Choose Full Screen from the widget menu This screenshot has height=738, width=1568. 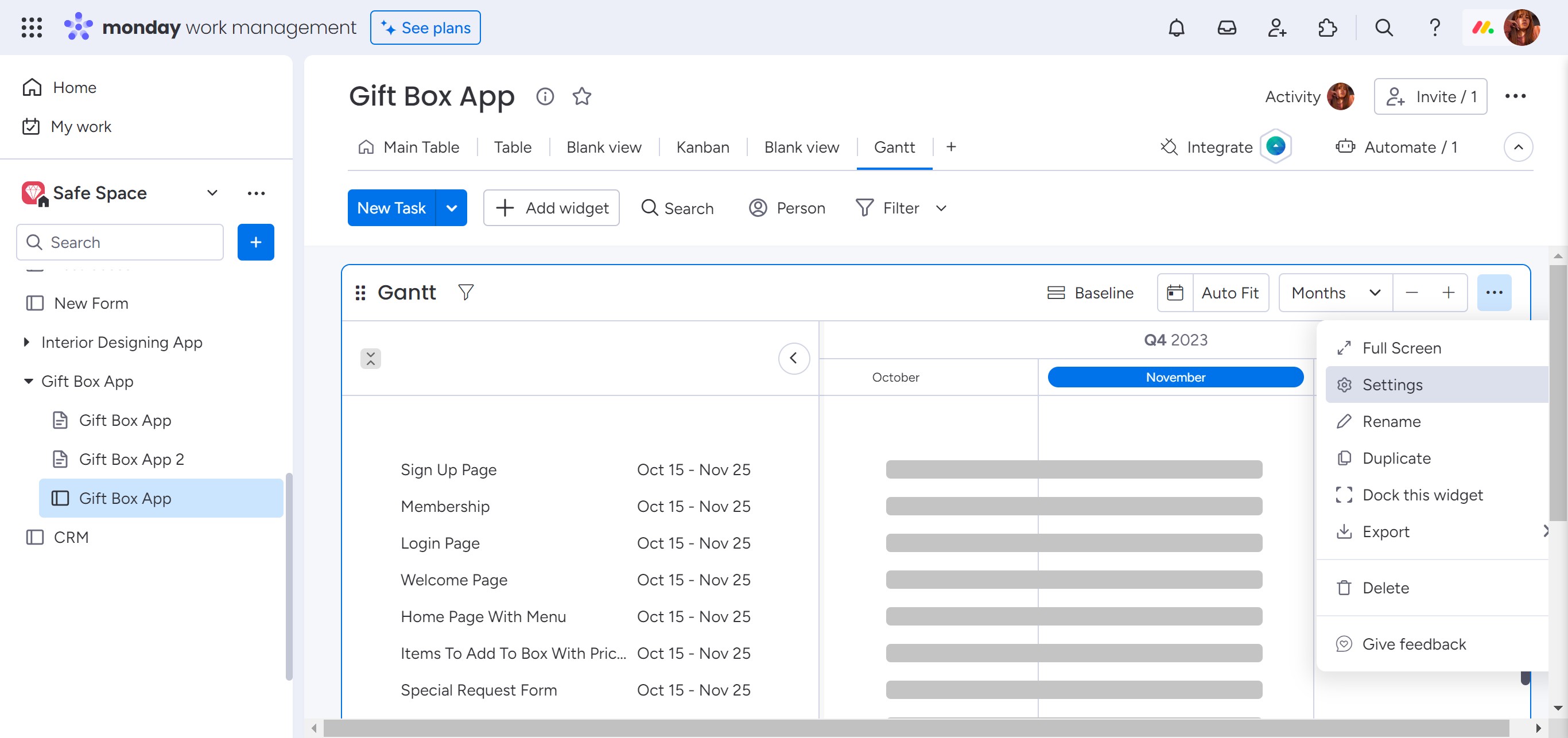click(x=1437, y=348)
